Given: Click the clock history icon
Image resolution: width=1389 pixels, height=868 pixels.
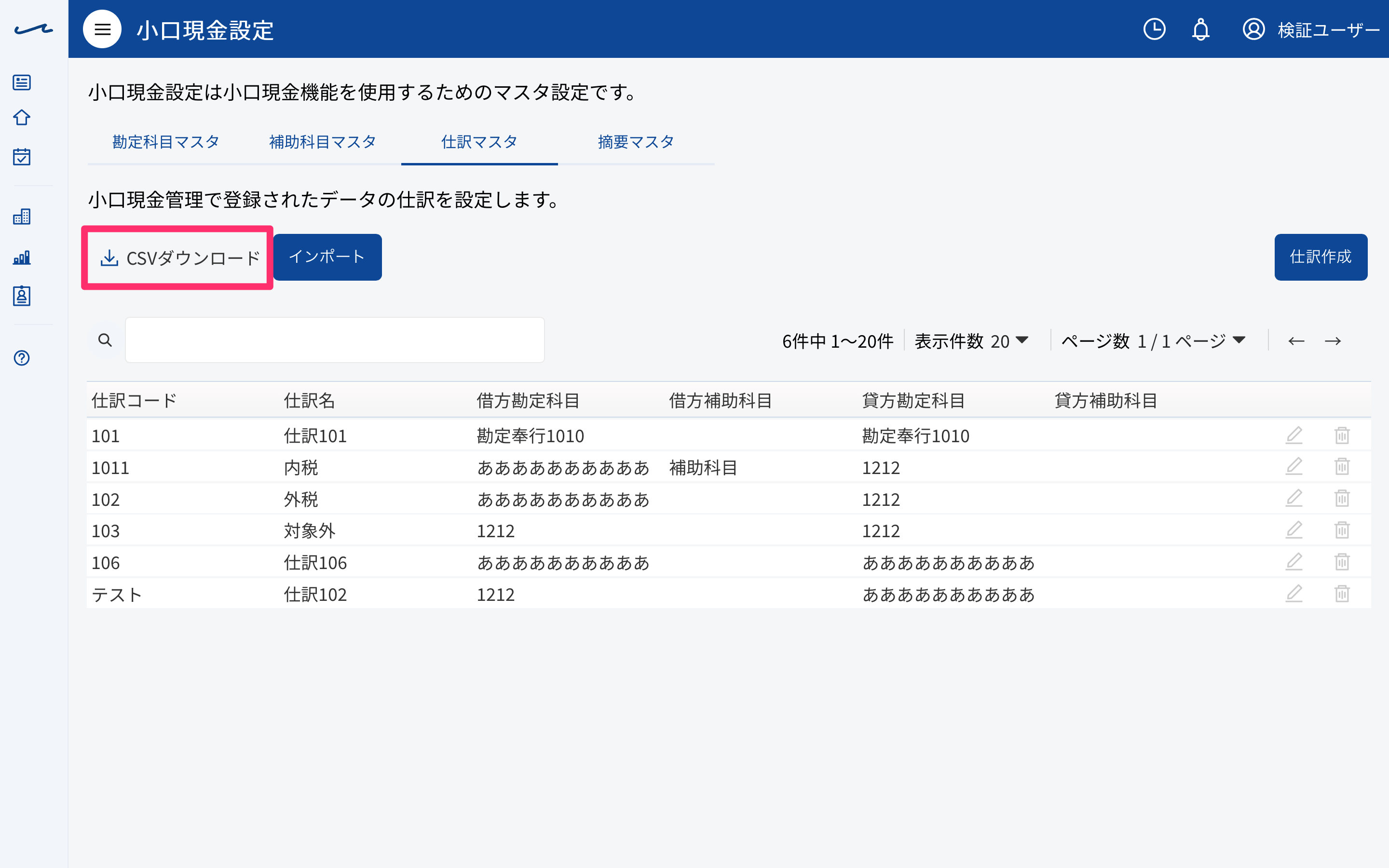Looking at the screenshot, I should (x=1154, y=29).
